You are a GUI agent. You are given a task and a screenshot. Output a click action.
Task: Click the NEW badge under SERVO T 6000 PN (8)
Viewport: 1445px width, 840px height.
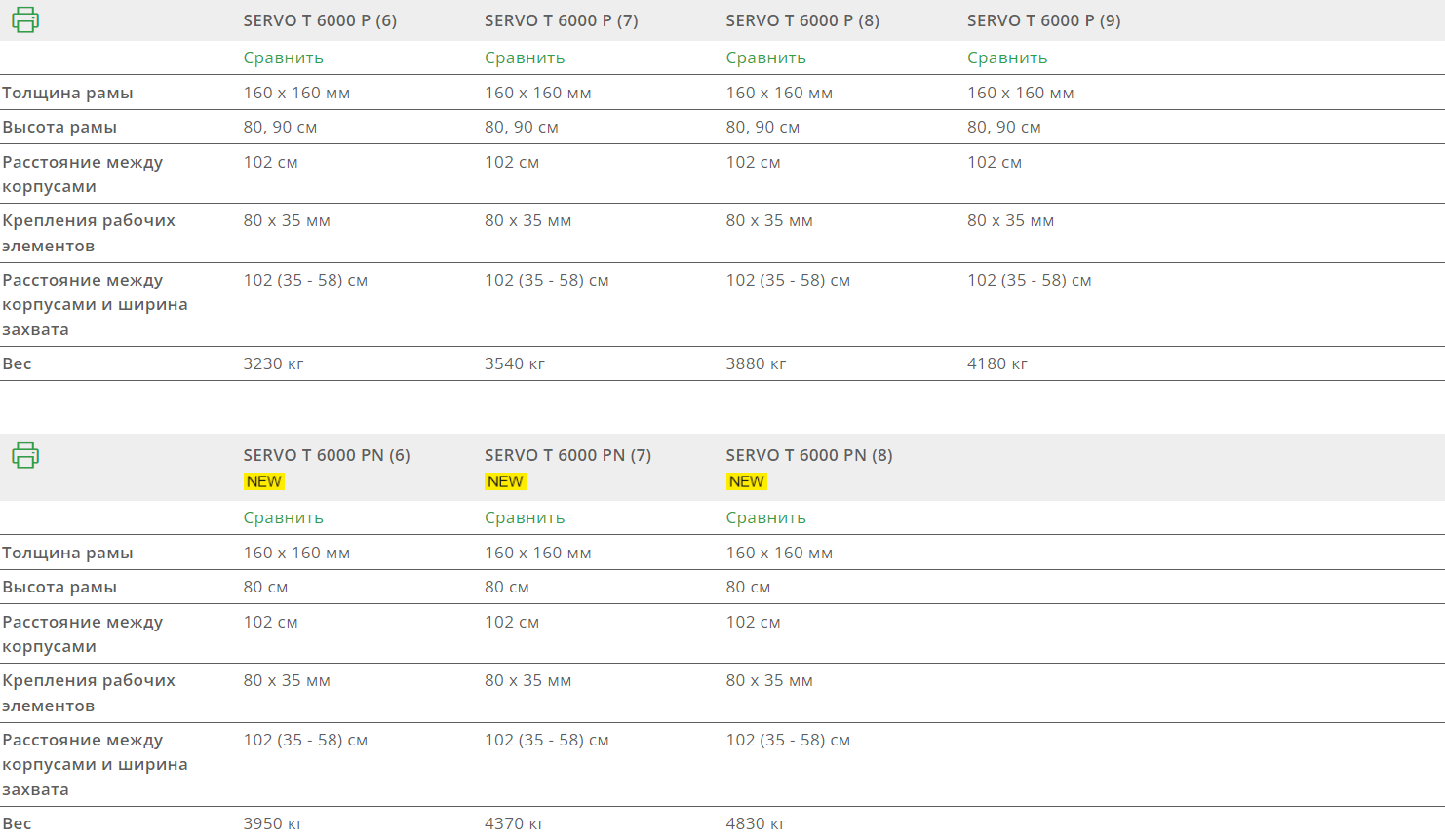(746, 481)
